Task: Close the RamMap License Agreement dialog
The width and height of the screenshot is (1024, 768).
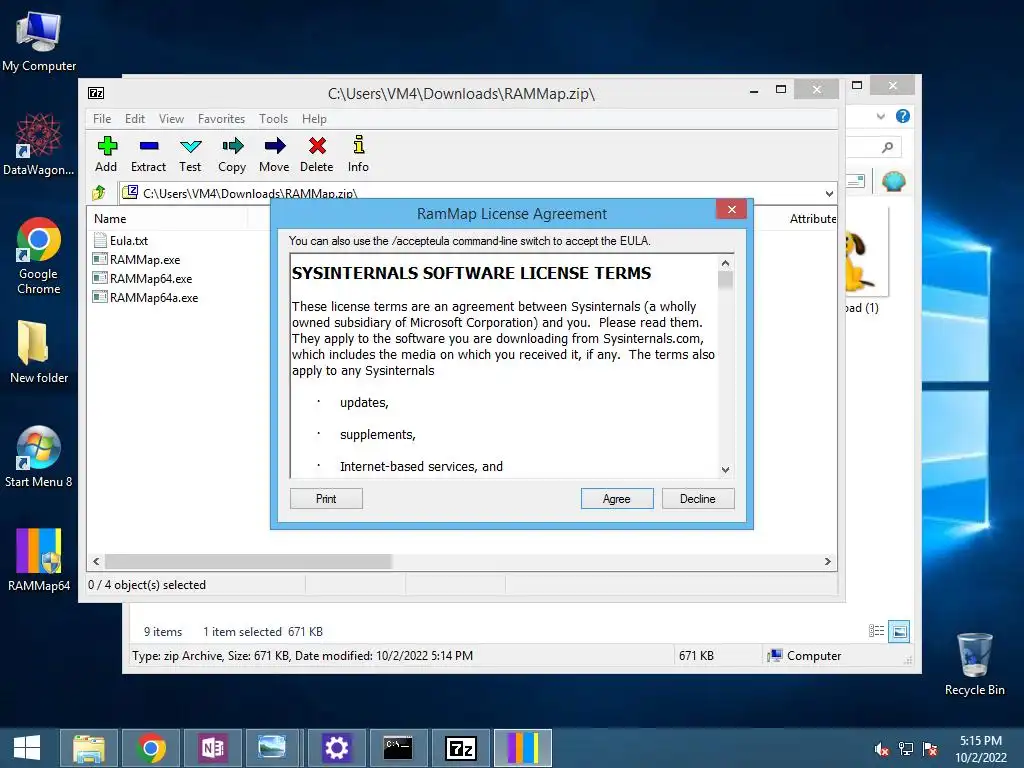Action: pyautogui.click(x=731, y=209)
